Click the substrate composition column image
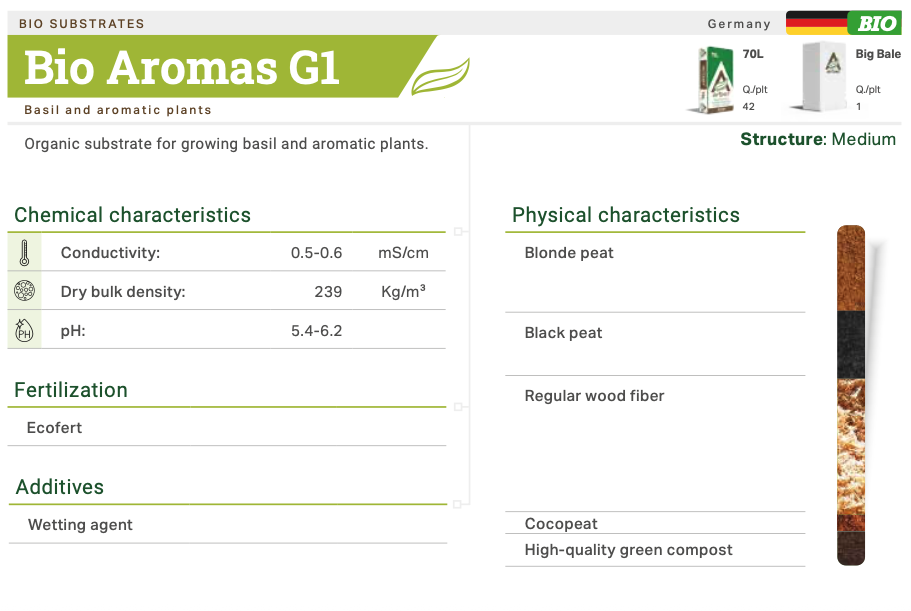 (x=851, y=395)
